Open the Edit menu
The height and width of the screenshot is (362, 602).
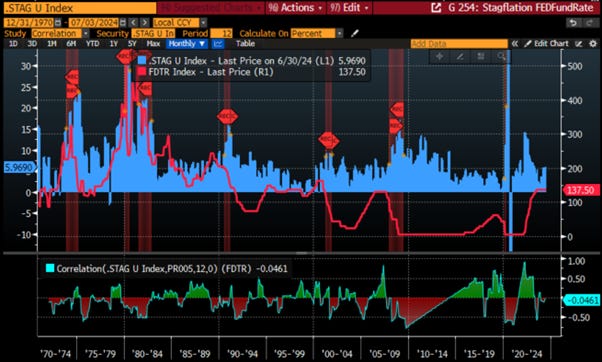tap(349, 8)
